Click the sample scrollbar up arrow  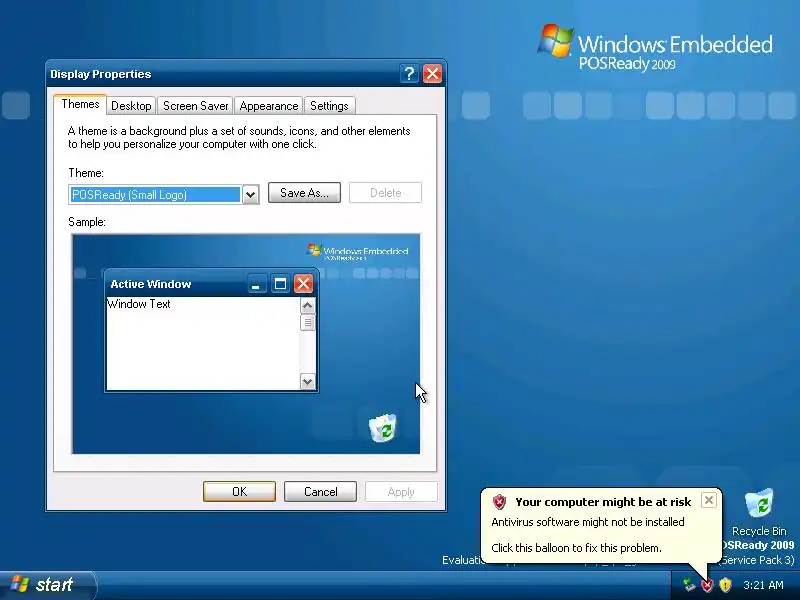307,306
